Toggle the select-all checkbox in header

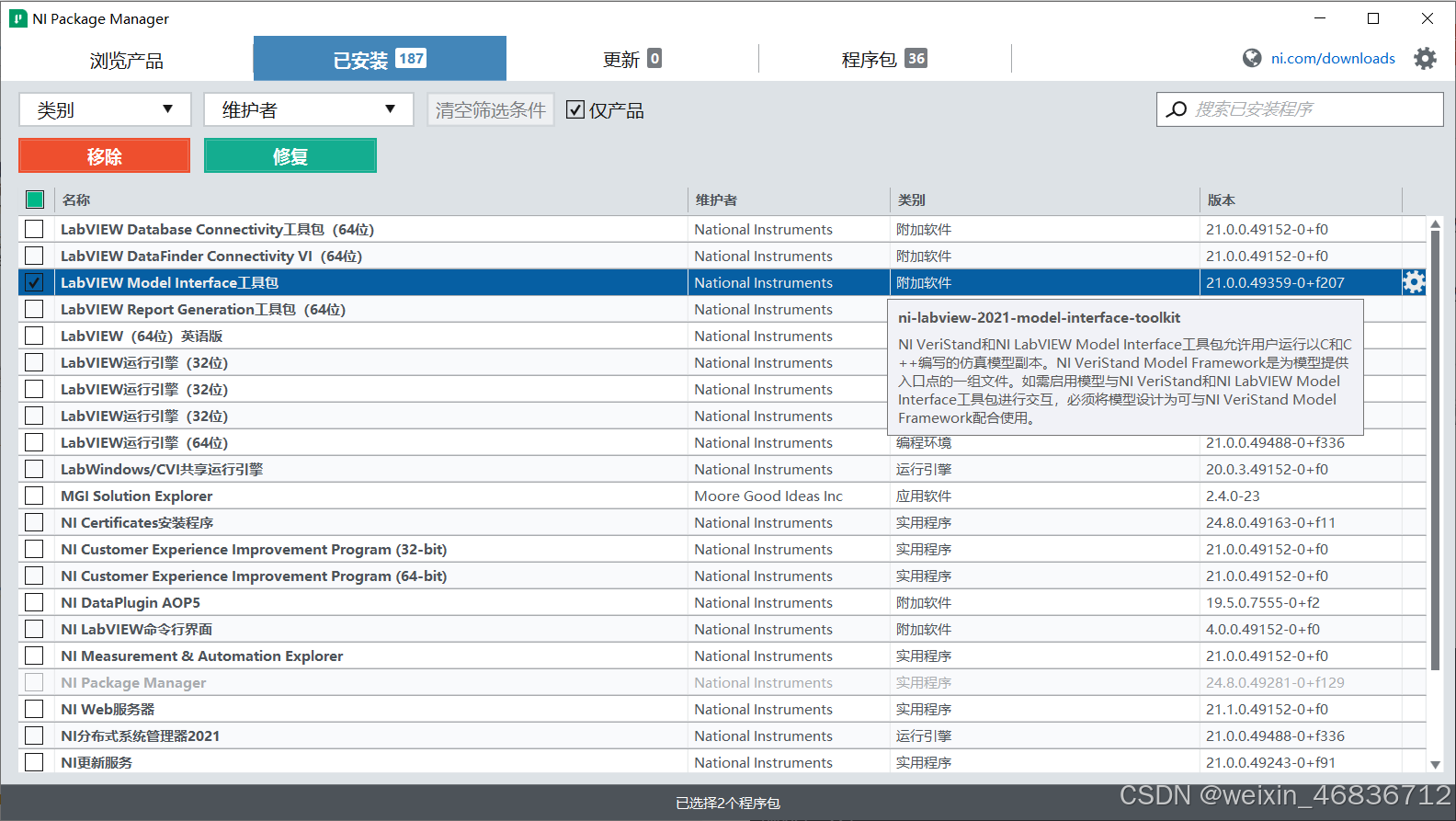[x=35, y=200]
